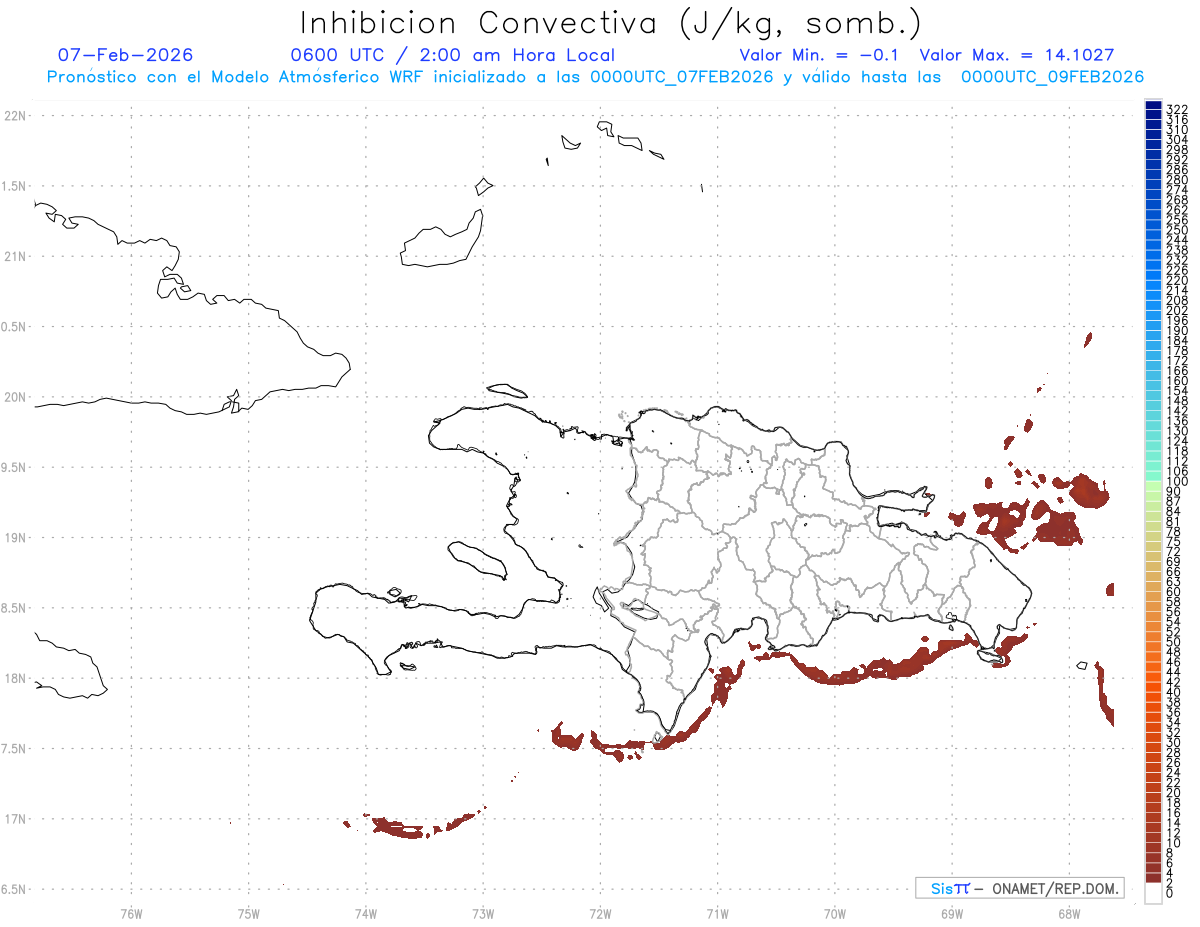Click the "160" color scale value

1177,381
